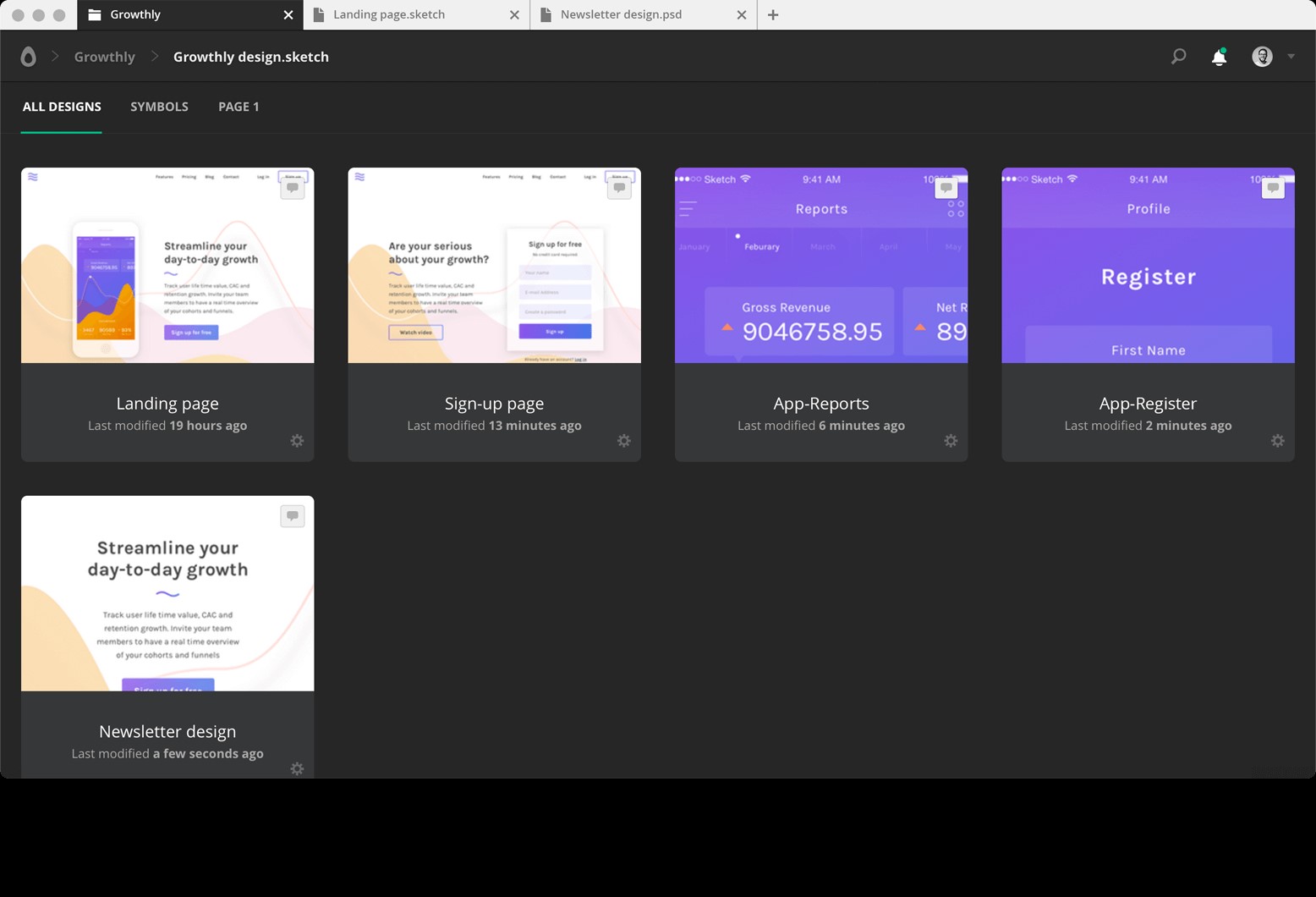Viewport: 1316px width, 897px height.
Task: Switch to the Newsletter design.psd tab
Action: pos(644,14)
